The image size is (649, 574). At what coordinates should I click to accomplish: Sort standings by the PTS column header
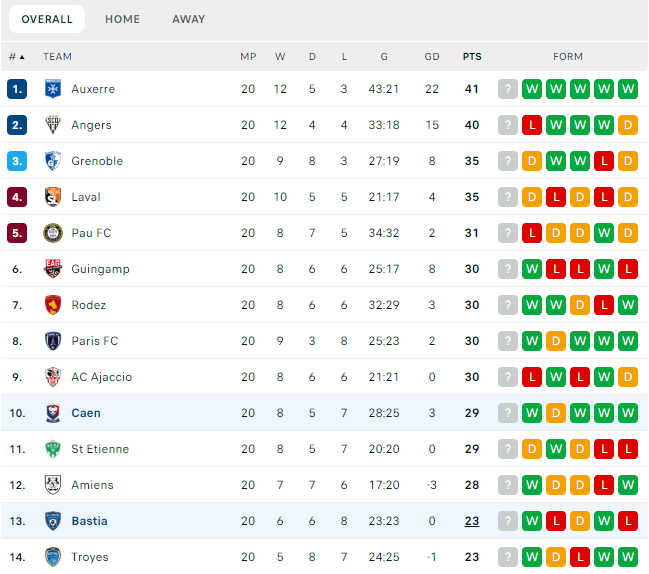pyautogui.click(x=472, y=57)
